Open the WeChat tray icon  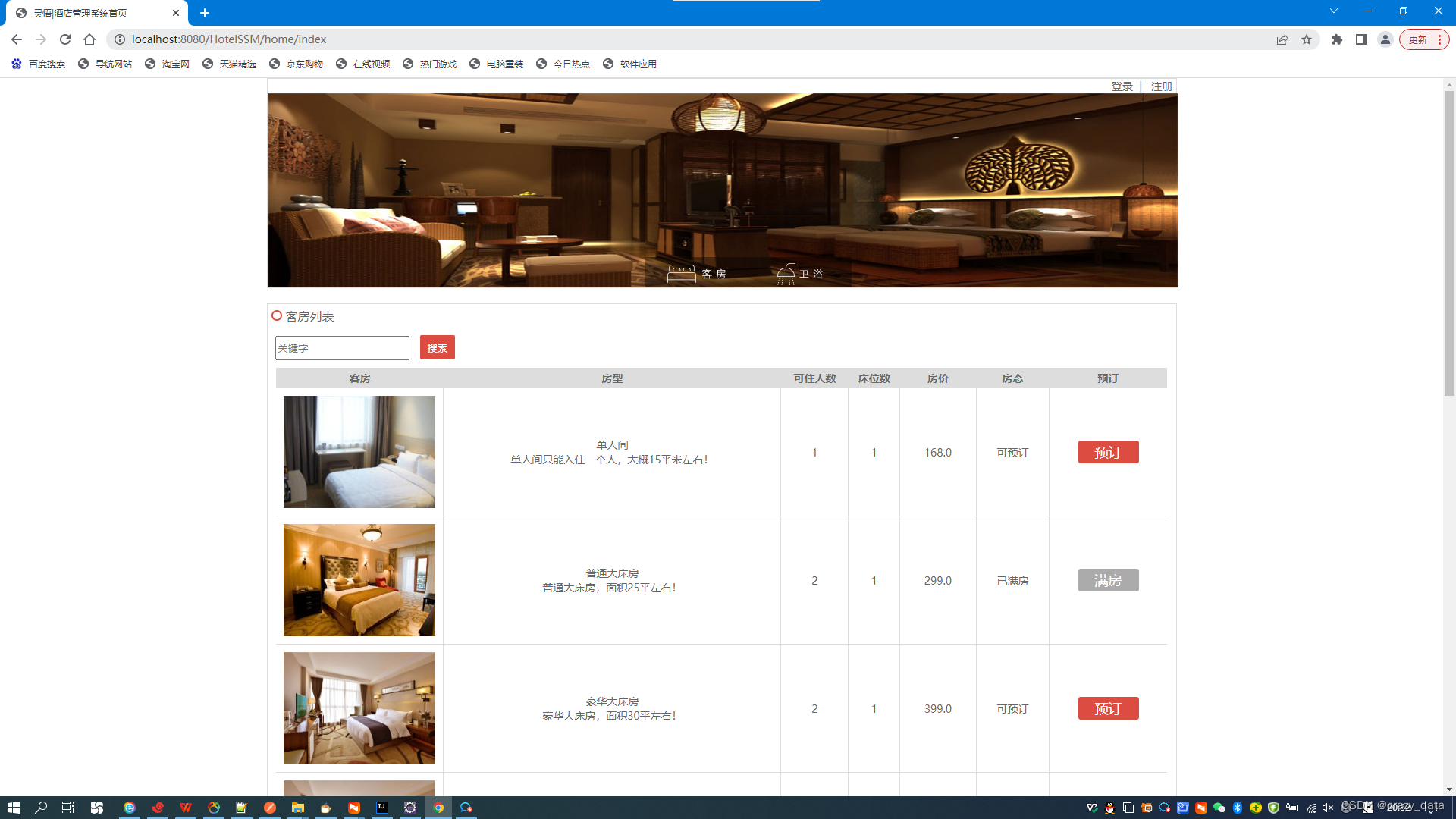point(1219,808)
